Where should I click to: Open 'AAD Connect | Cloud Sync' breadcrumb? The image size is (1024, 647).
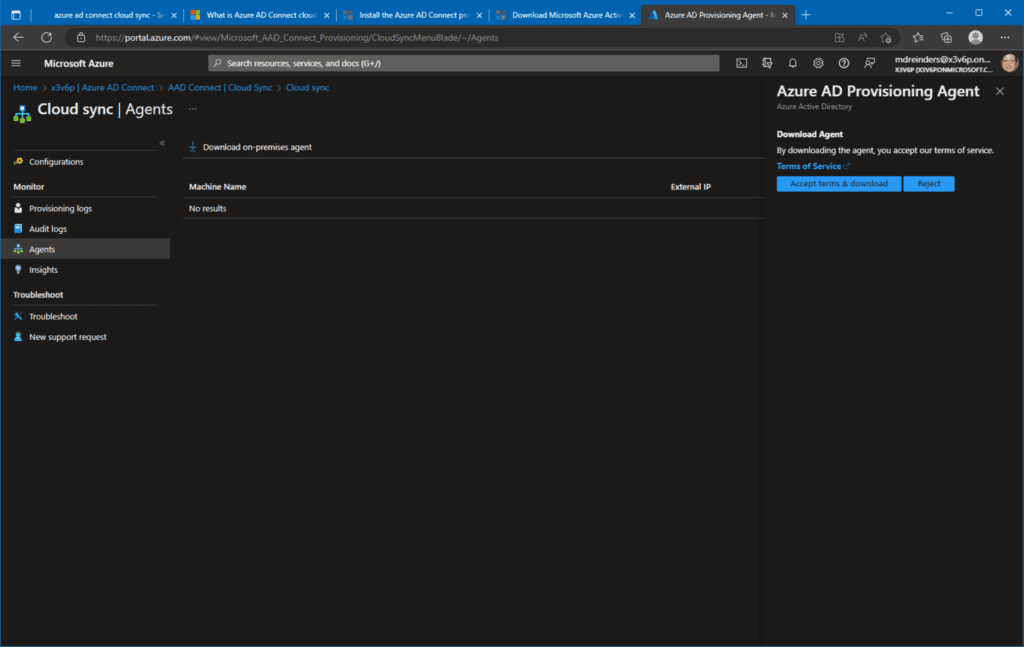point(220,87)
